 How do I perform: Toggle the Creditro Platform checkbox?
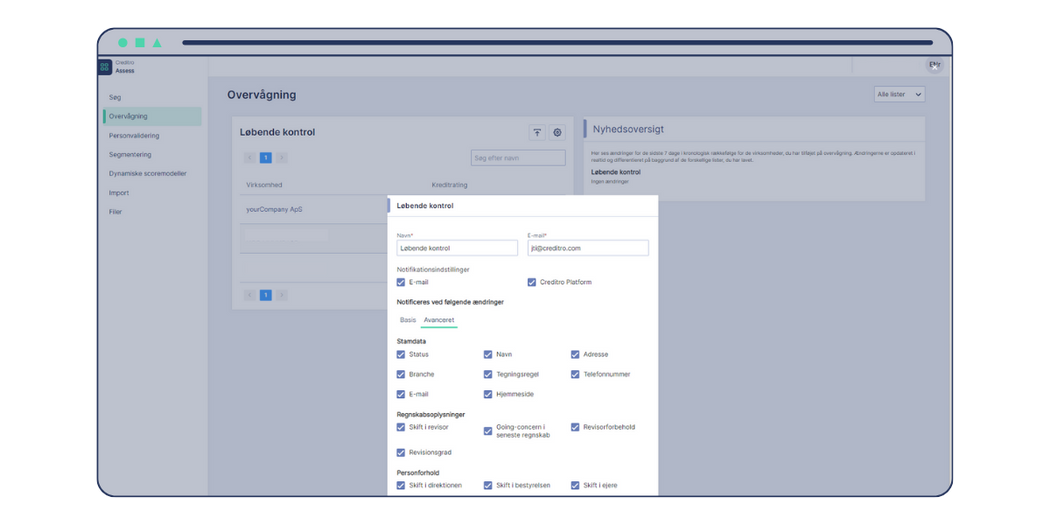coord(532,282)
